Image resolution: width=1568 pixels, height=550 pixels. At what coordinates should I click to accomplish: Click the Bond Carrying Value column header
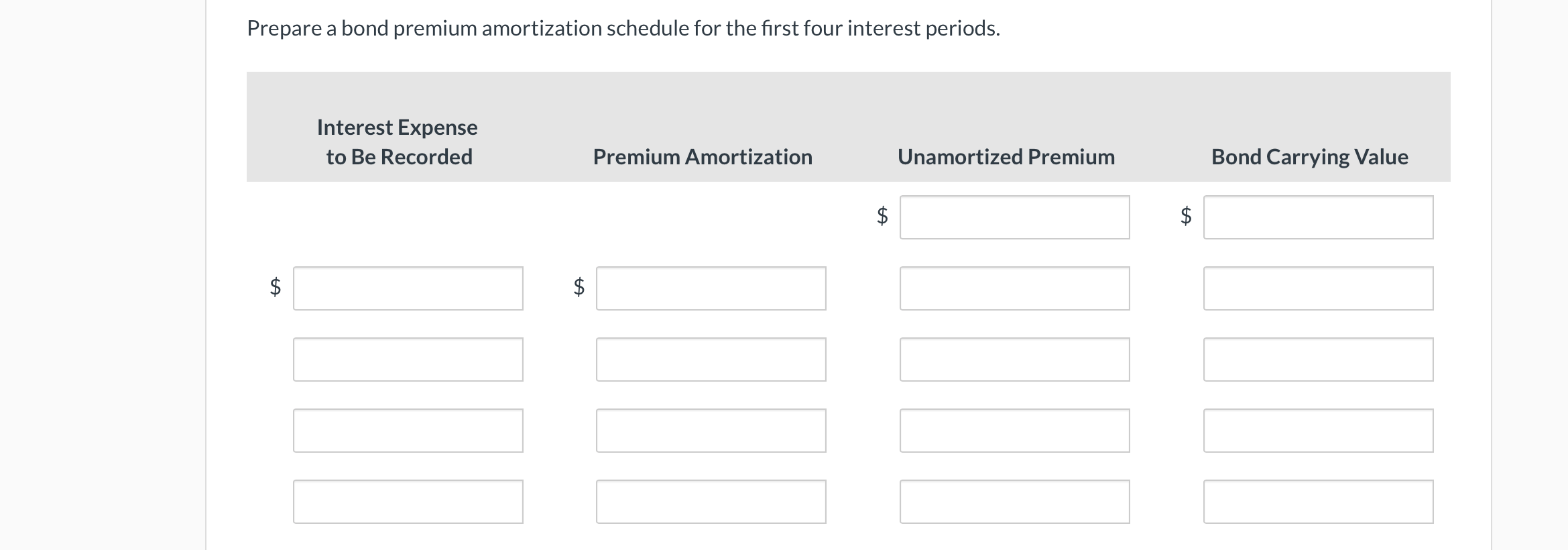point(1309,156)
